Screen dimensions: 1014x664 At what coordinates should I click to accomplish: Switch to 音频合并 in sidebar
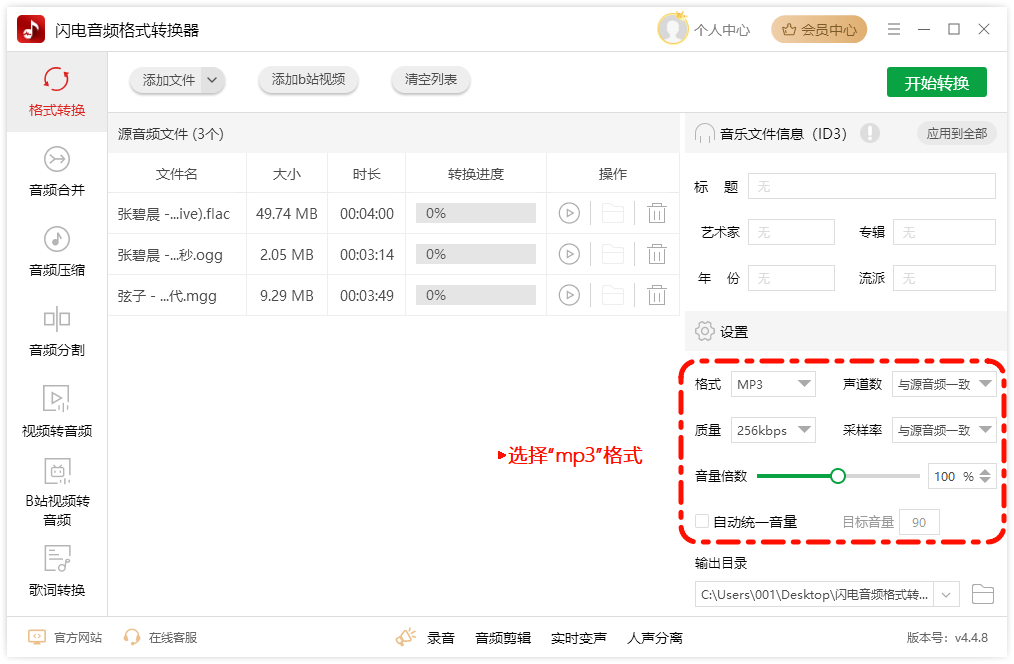pyautogui.click(x=57, y=172)
